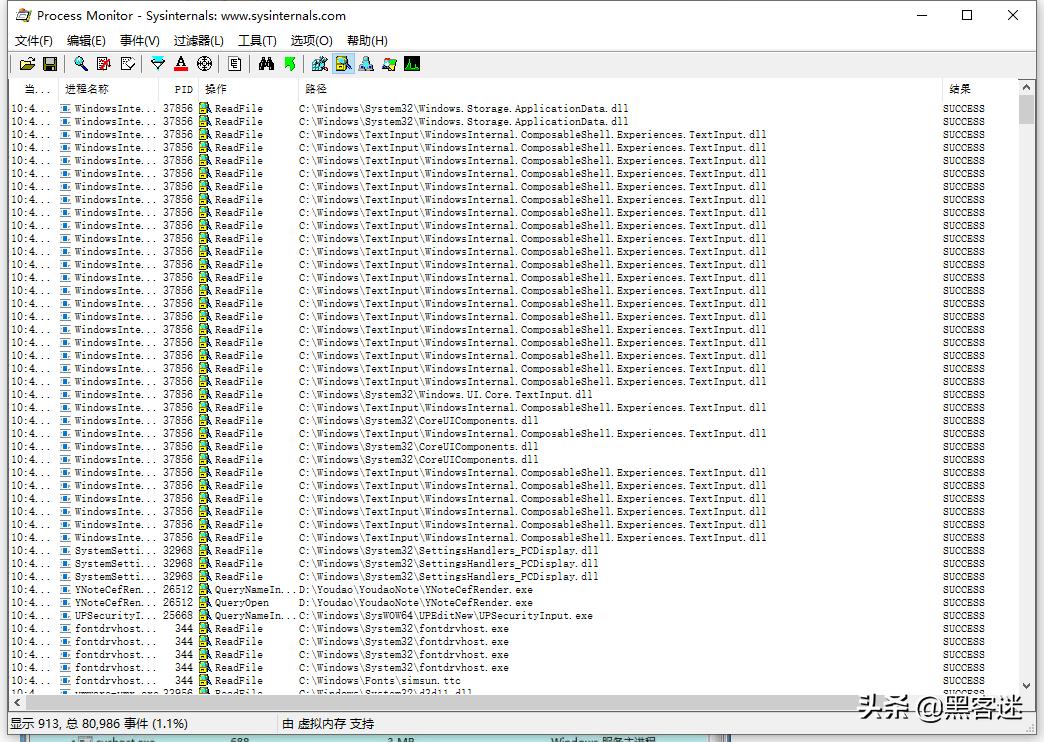Select the Include Process target crosshair icon

(x=204, y=64)
